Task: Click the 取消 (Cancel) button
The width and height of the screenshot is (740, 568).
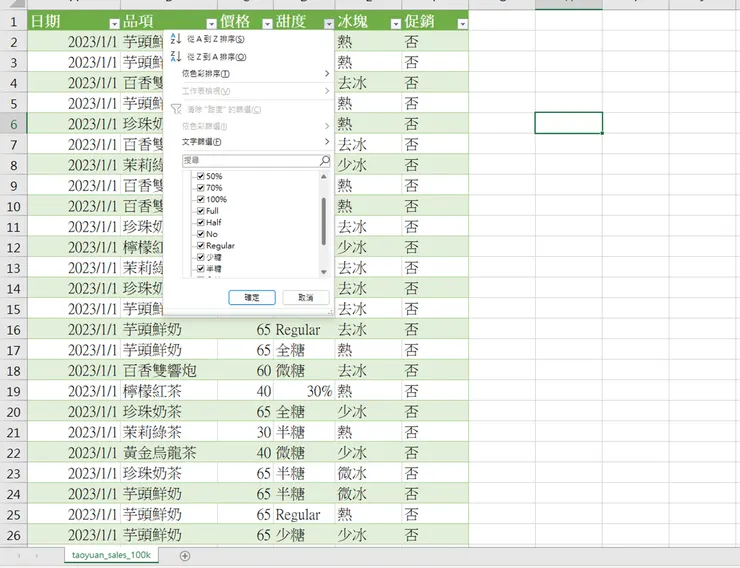Action: [306, 297]
